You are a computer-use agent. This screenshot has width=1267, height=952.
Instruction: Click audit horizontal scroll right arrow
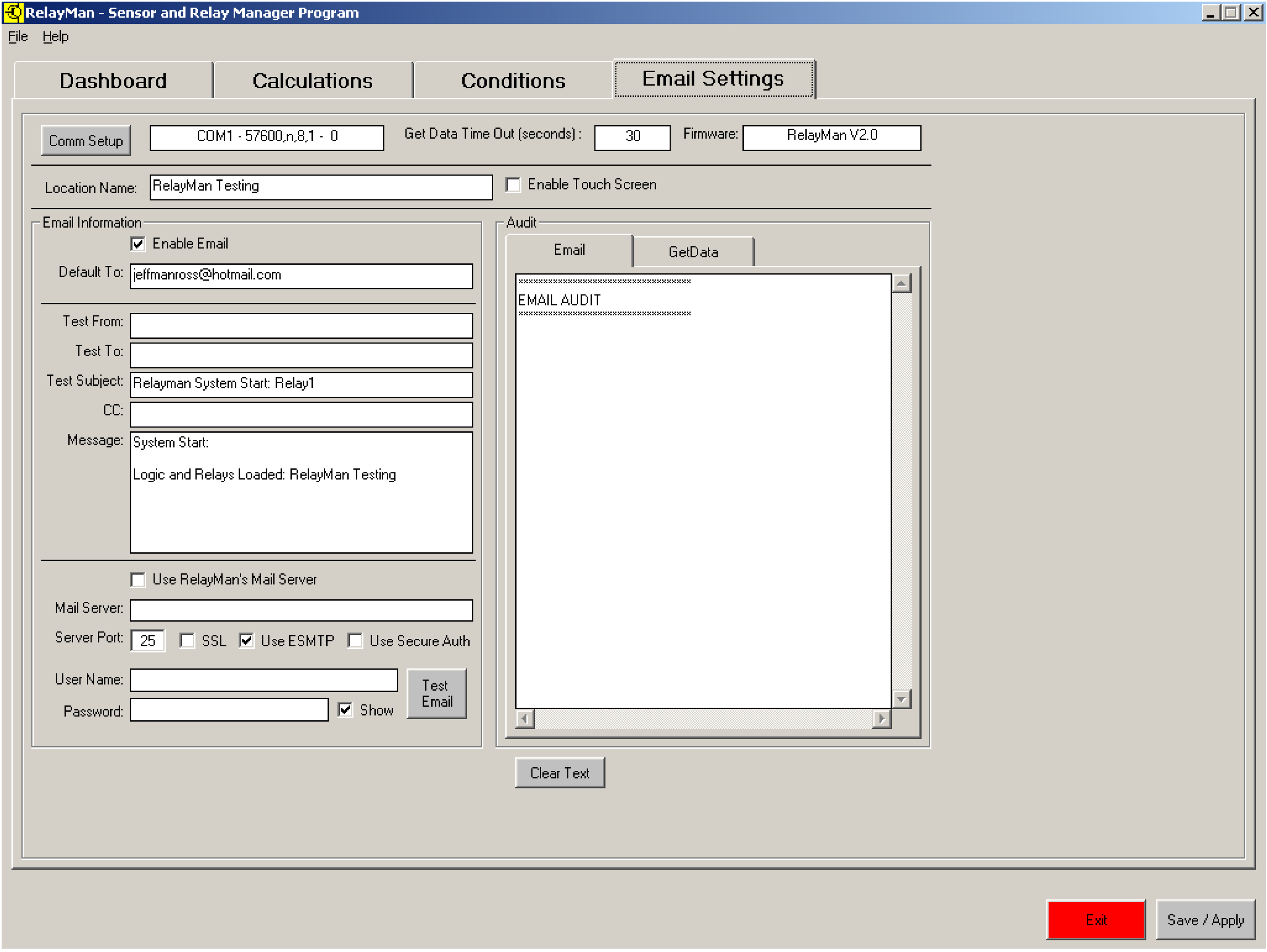tap(882, 719)
